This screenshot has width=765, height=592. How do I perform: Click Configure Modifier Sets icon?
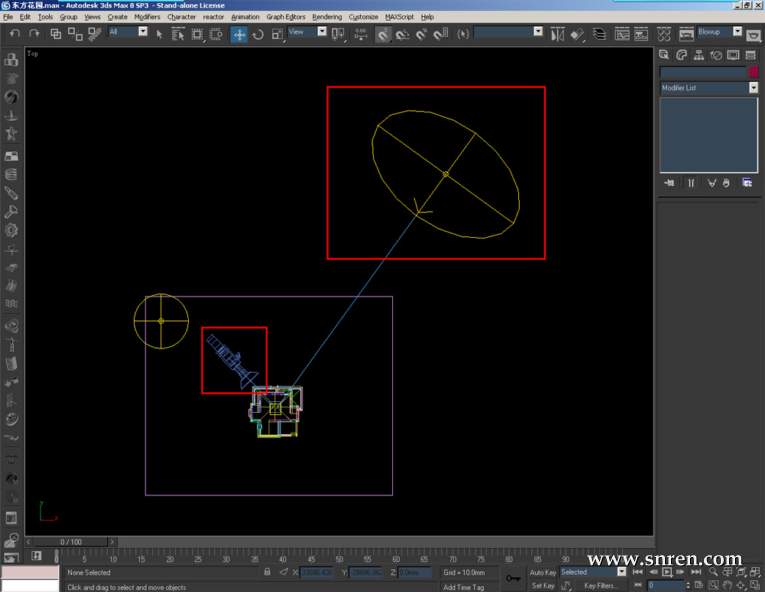[x=747, y=183]
